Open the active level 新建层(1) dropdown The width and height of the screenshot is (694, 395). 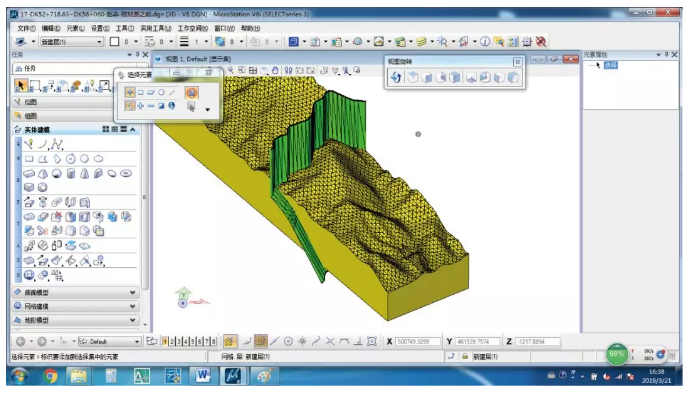point(72,42)
